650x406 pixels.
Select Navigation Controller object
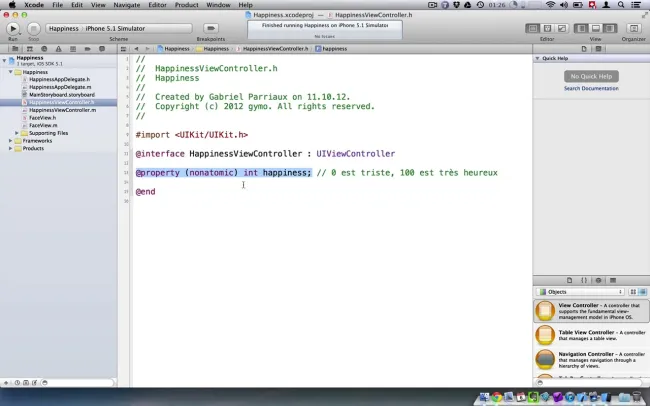point(592,360)
